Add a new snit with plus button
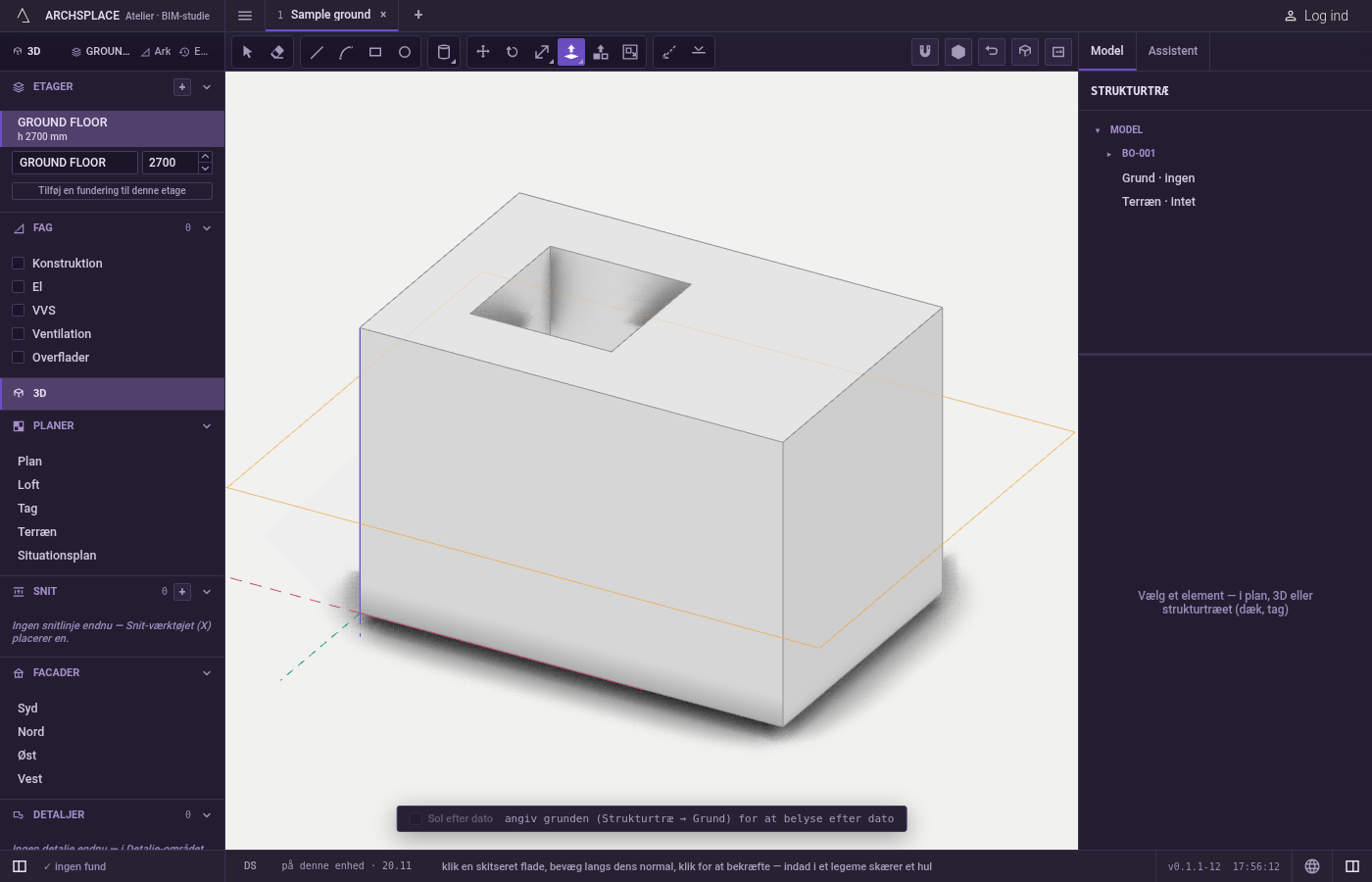This screenshot has height=882, width=1372. tap(182, 592)
